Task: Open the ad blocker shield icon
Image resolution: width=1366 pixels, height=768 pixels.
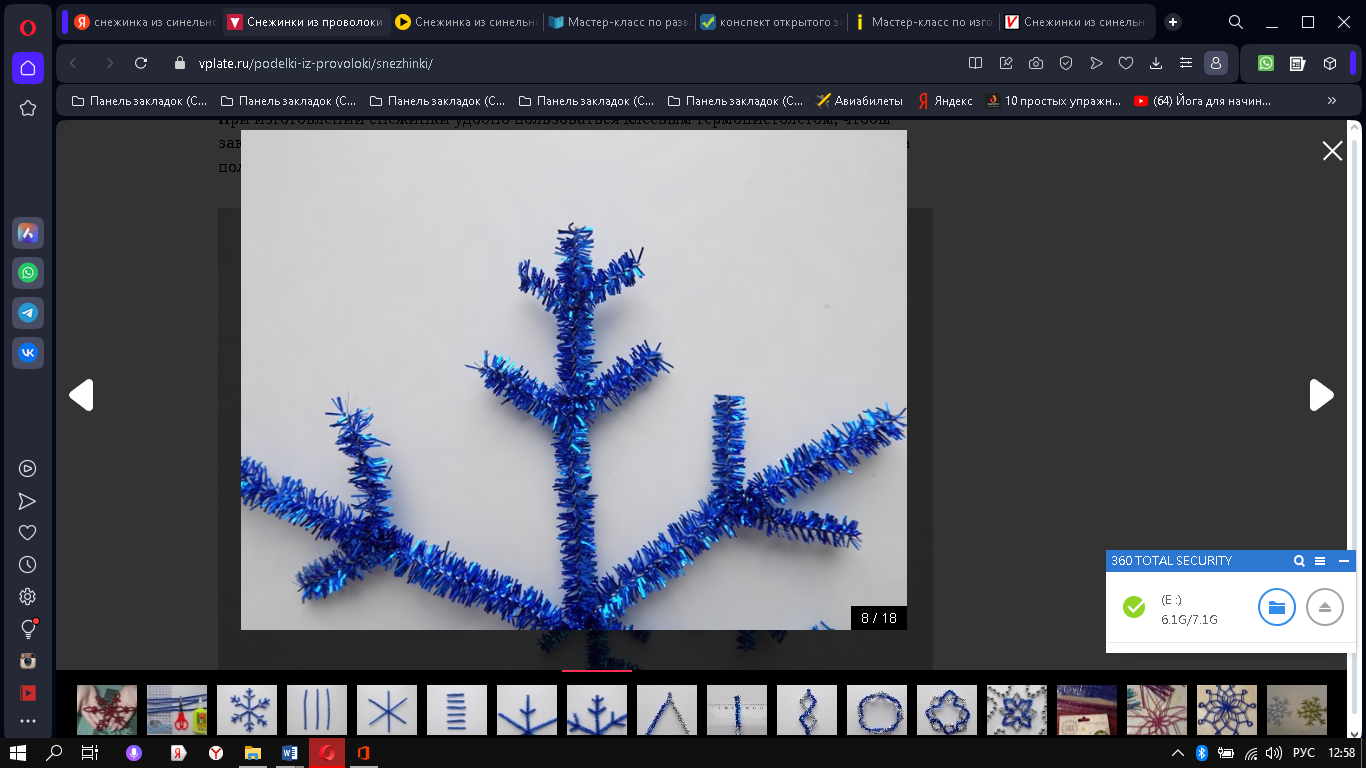Action: (1066, 63)
